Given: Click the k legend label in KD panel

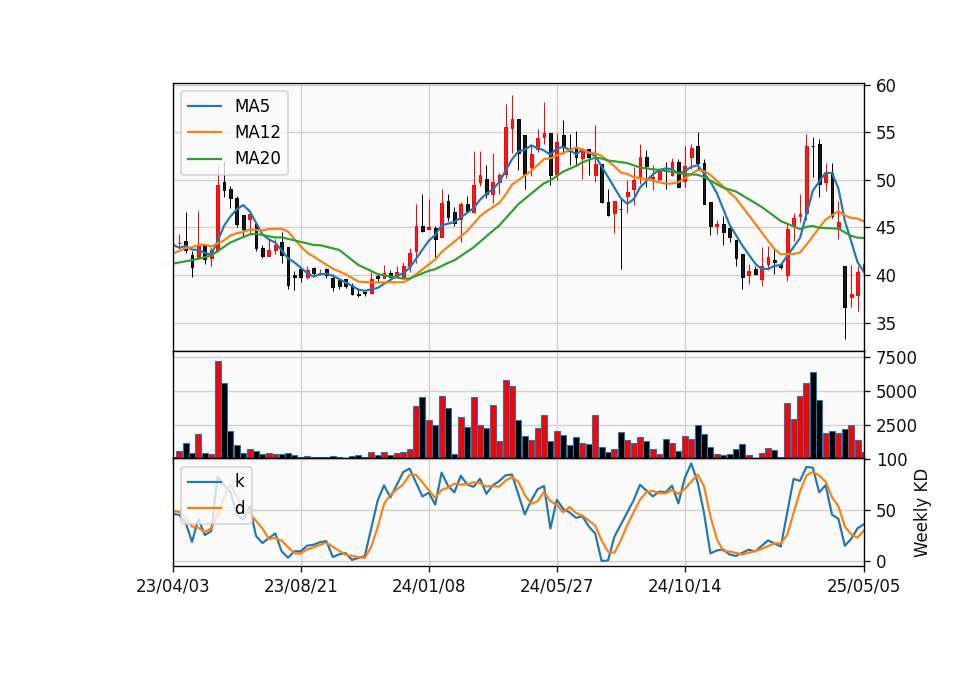Looking at the screenshot, I should pyautogui.click(x=239, y=481).
